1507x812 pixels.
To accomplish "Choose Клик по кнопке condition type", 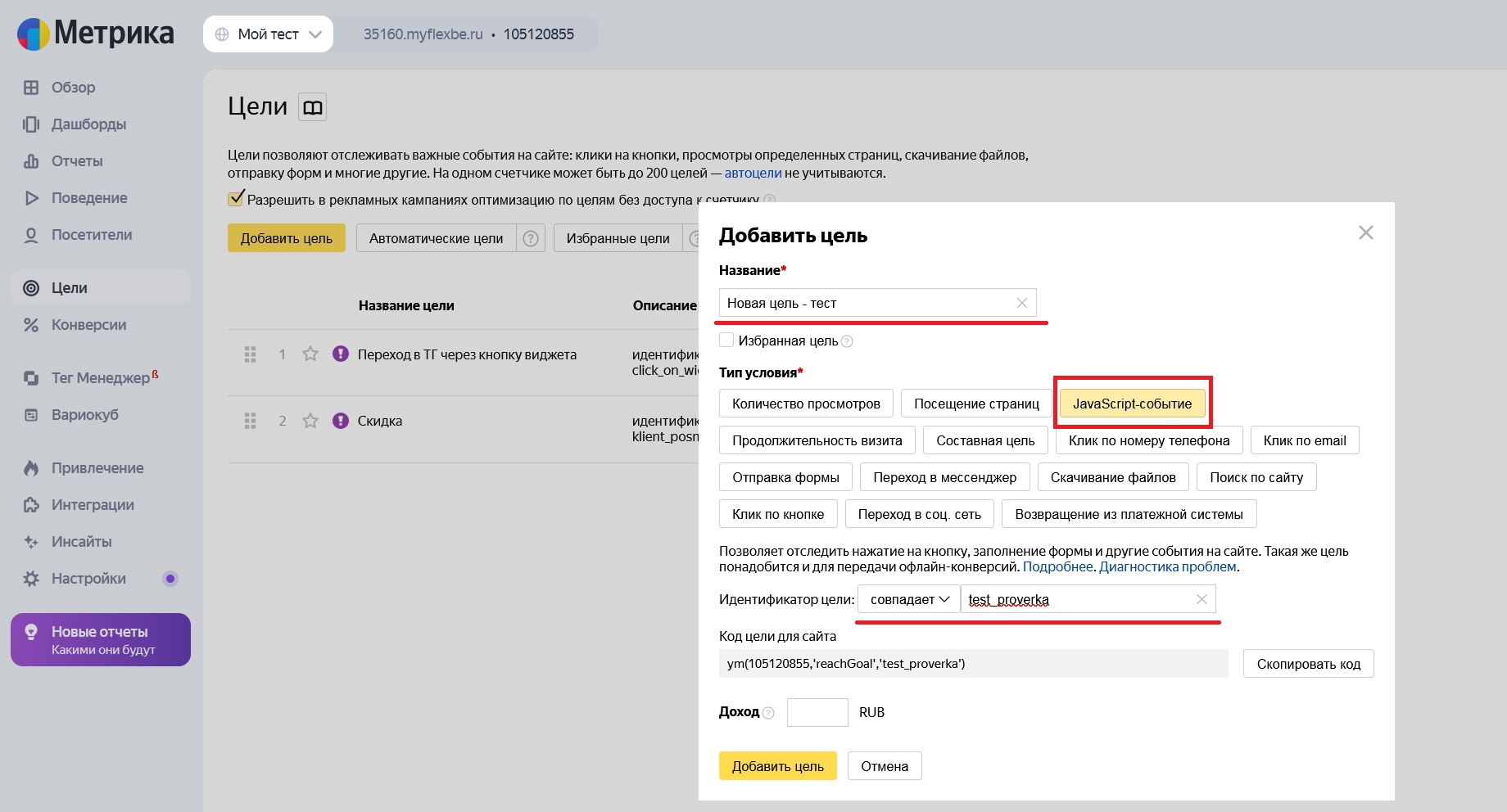I will [777, 514].
